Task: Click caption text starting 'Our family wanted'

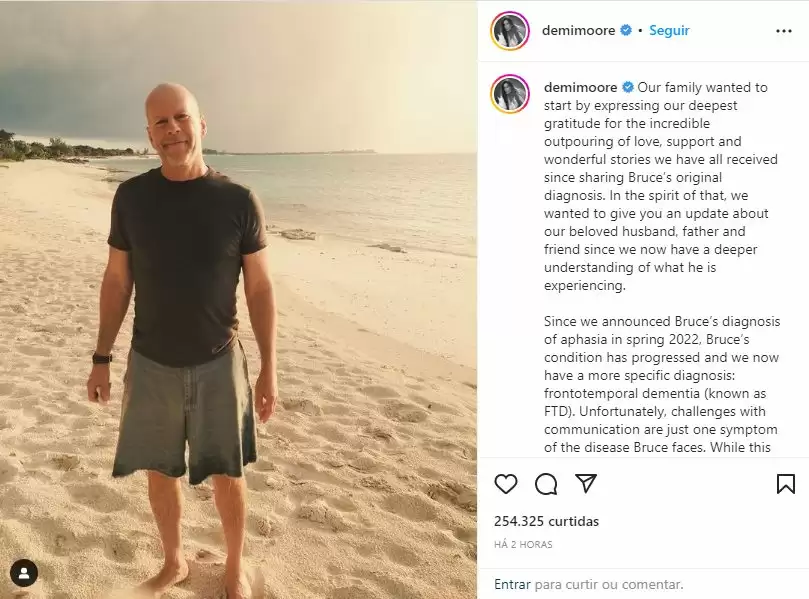Action: [660, 186]
